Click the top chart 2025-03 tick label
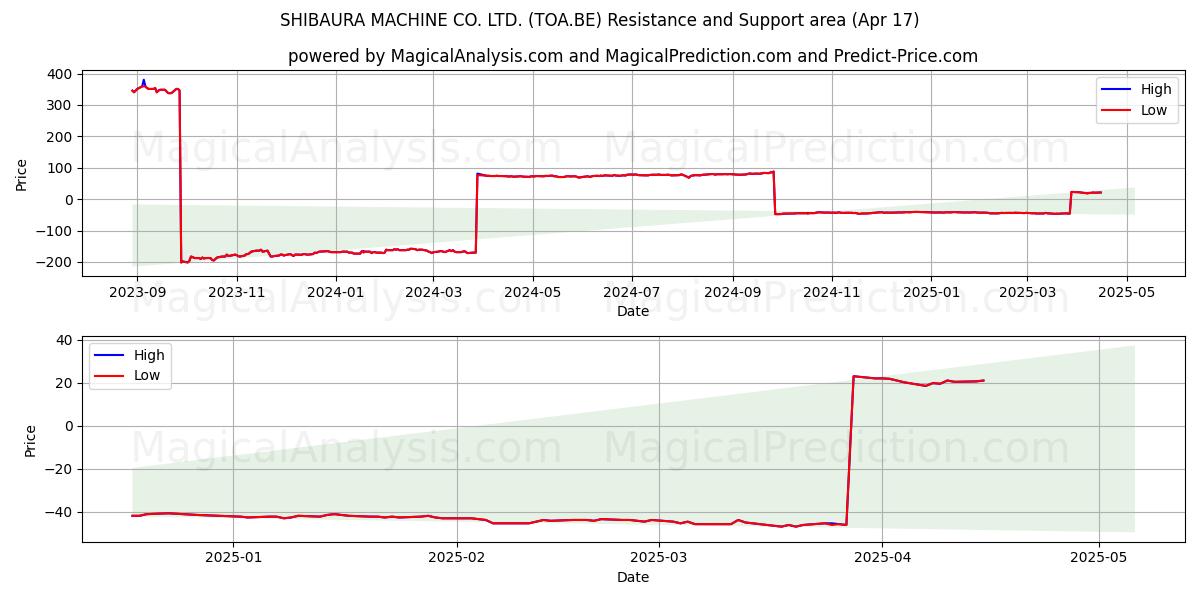1200x600 pixels. [1027, 291]
